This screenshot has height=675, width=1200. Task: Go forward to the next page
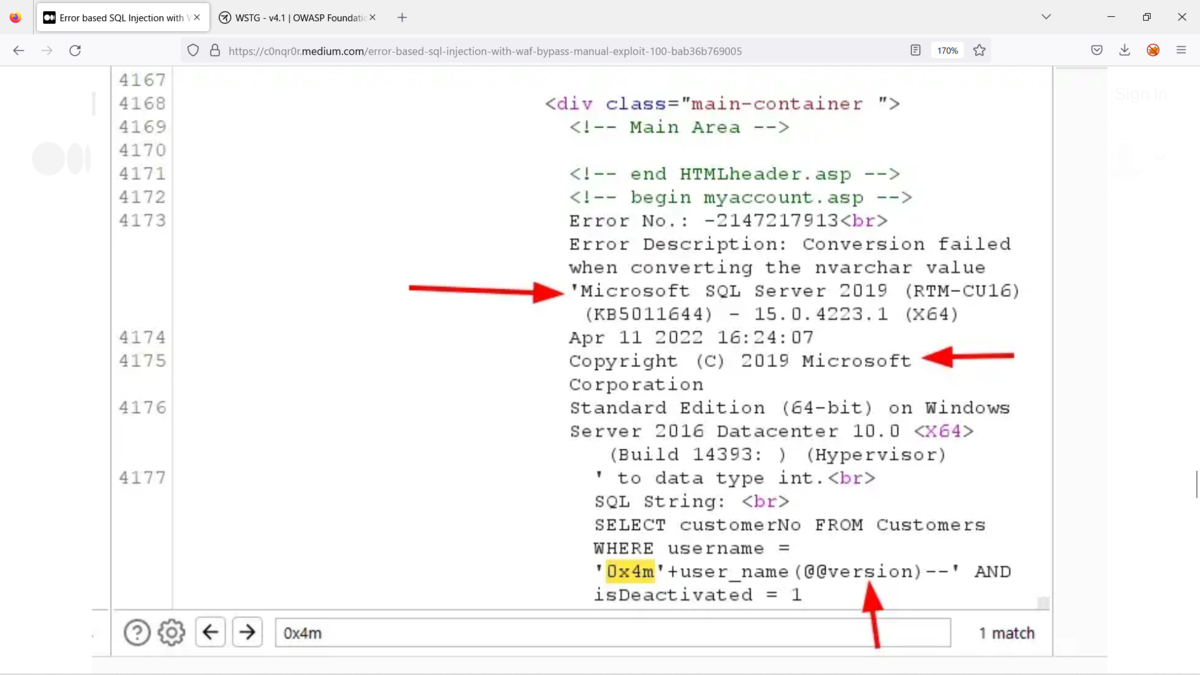click(x=47, y=50)
